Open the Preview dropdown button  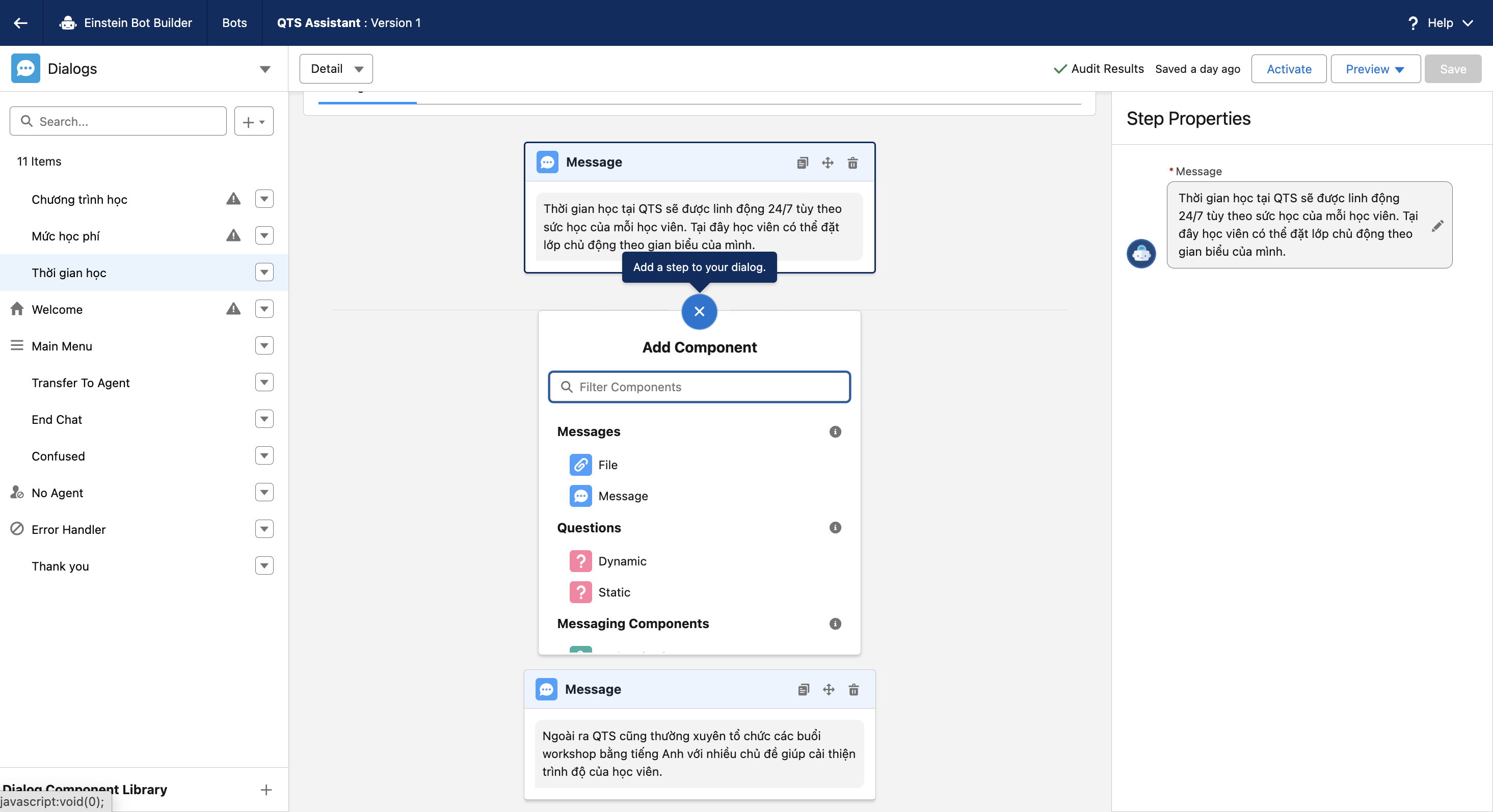(1375, 69)
